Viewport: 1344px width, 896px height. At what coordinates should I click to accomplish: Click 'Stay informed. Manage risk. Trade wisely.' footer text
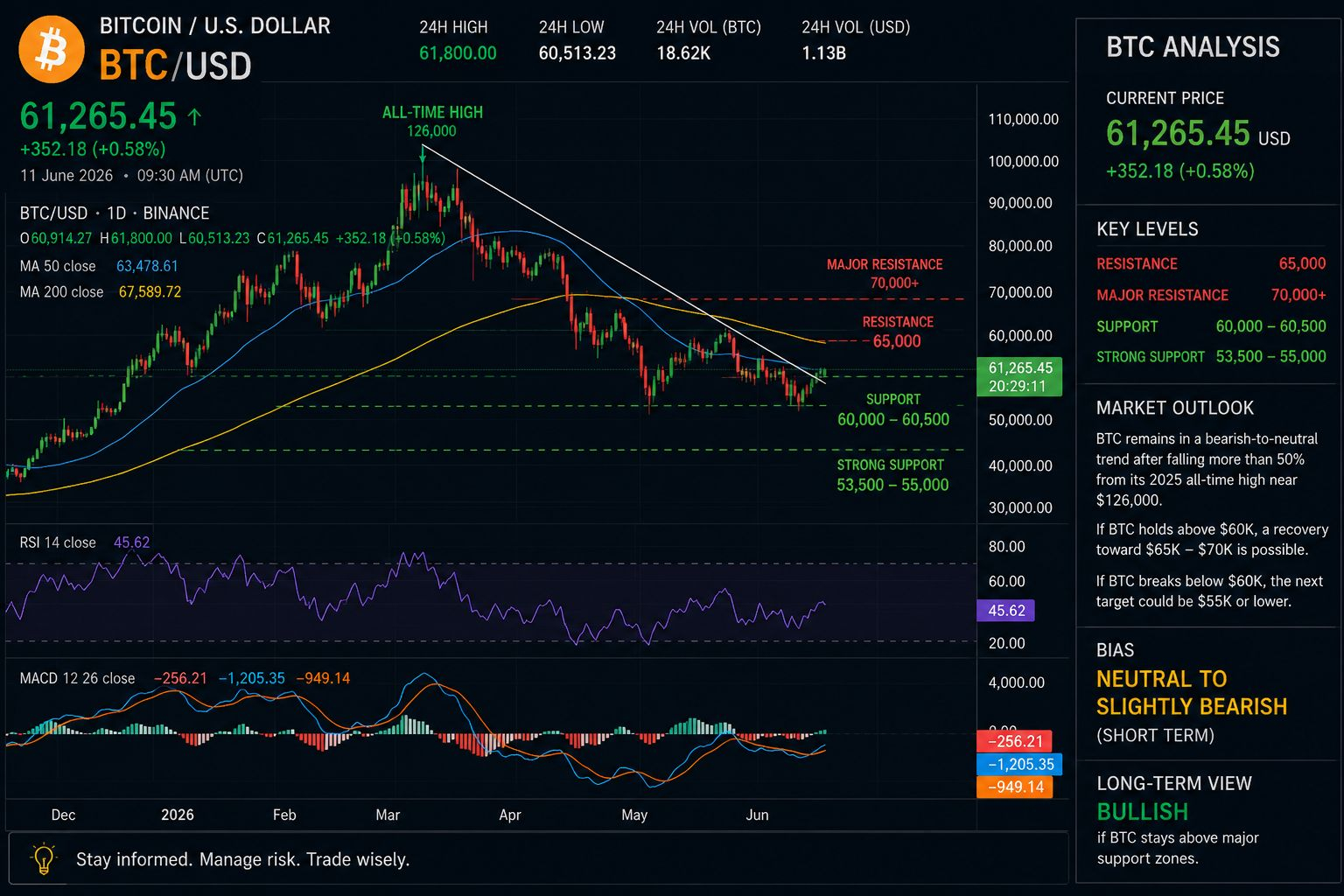click(x=243, y=859)
